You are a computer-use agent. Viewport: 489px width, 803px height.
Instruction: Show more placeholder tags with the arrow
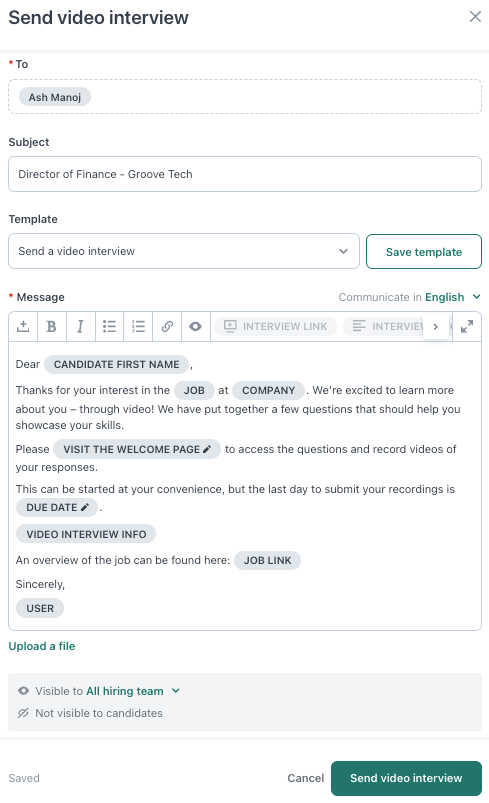coord(436,326)
